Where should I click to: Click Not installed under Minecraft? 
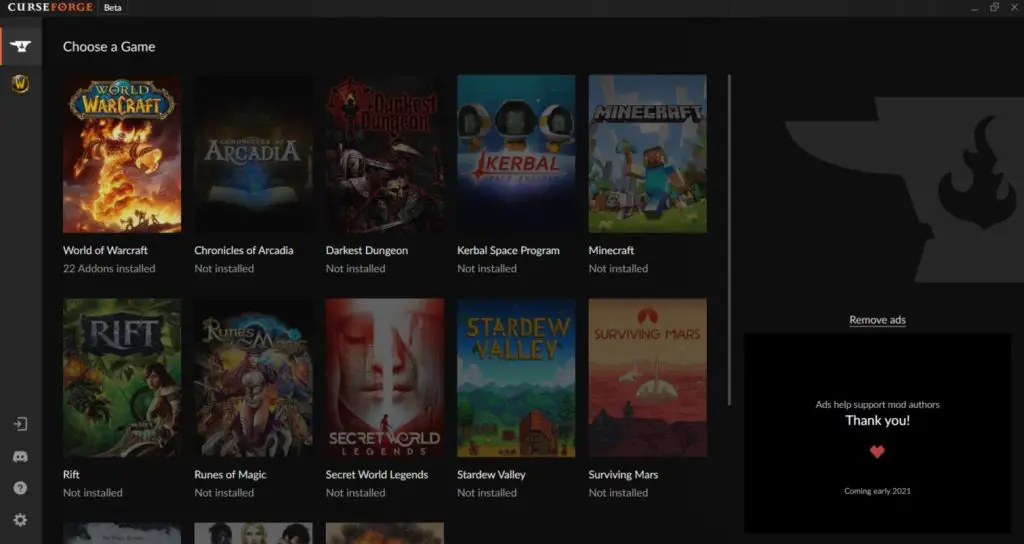618,268
